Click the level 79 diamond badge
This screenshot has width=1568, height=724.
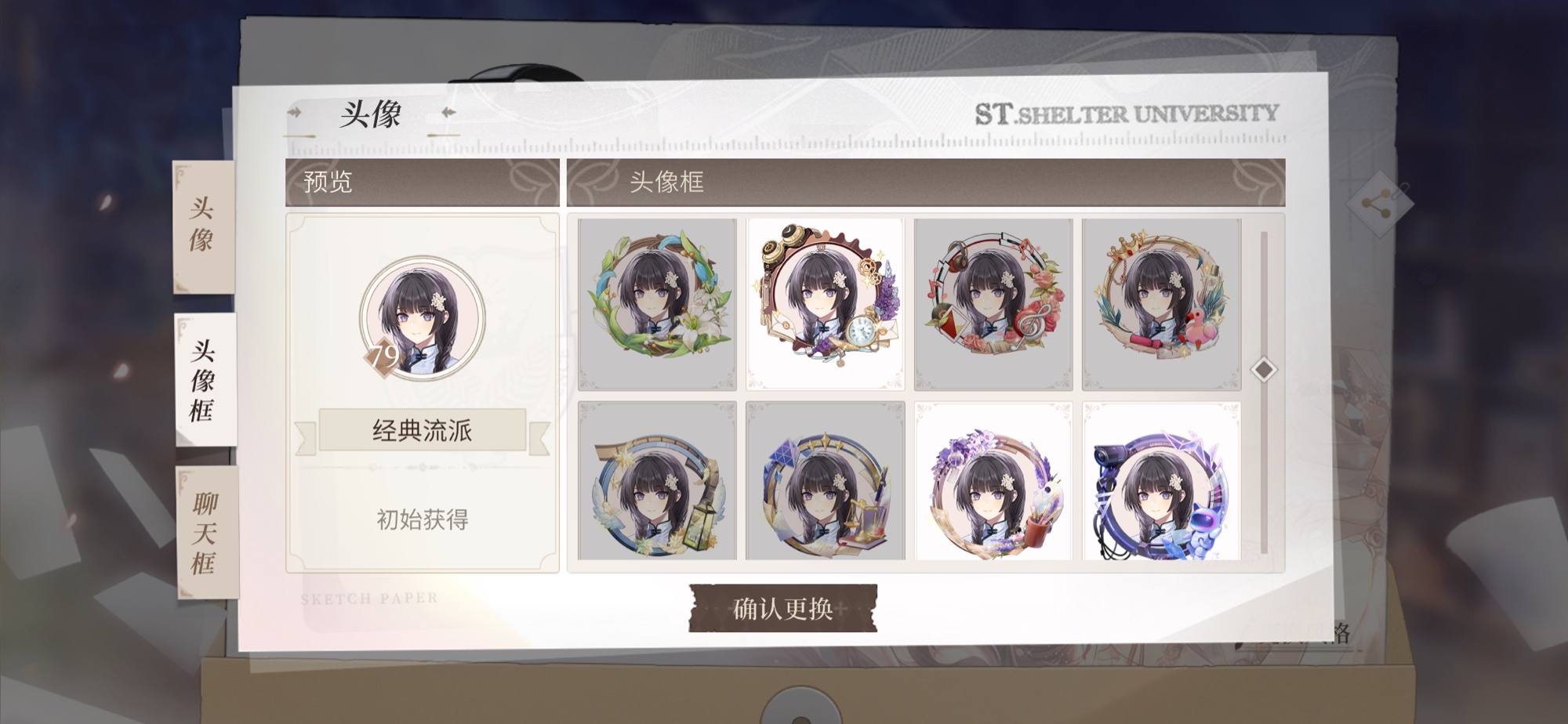pos(383,357)
